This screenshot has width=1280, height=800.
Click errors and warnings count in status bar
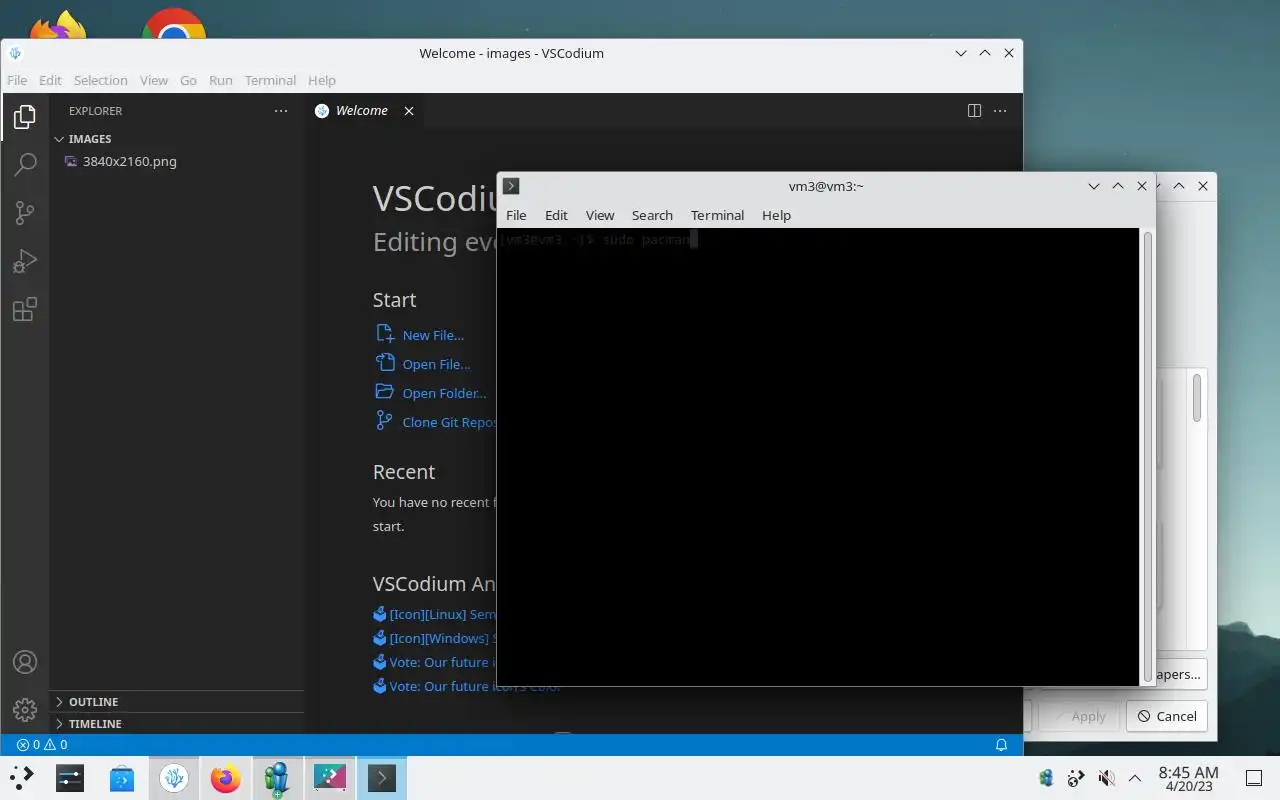42,745
